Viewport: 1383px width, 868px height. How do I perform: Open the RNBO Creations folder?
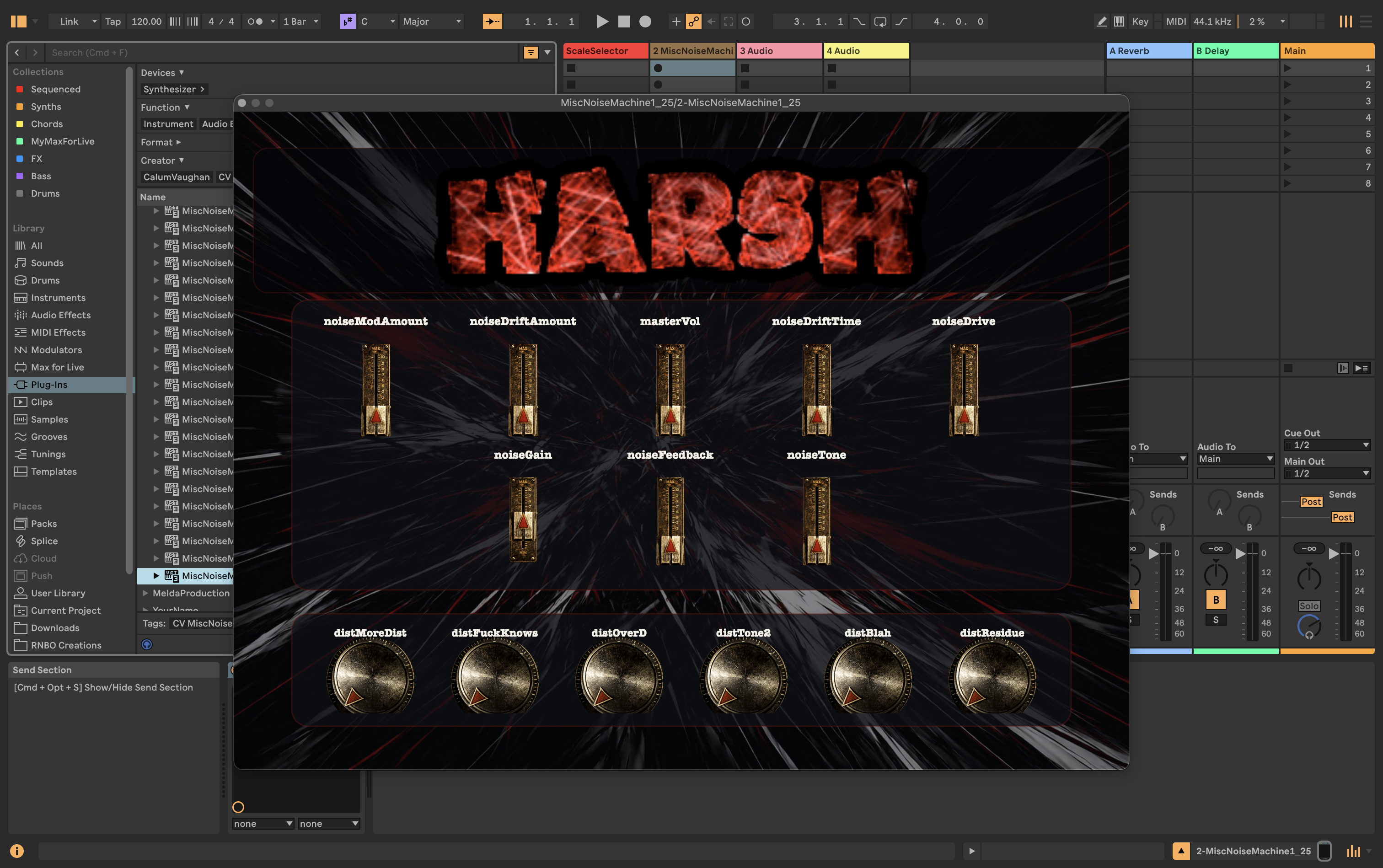(x=66, y=645)
